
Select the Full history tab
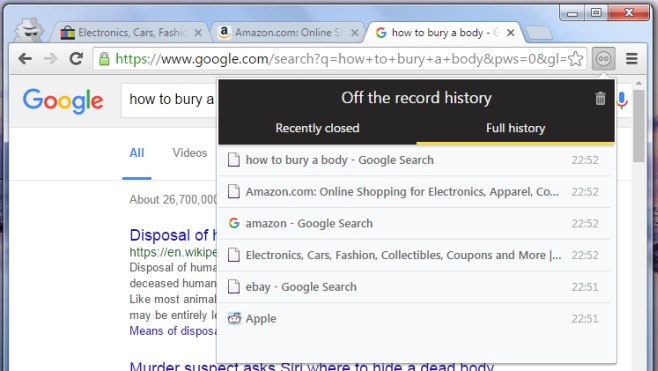coord(515,128)
